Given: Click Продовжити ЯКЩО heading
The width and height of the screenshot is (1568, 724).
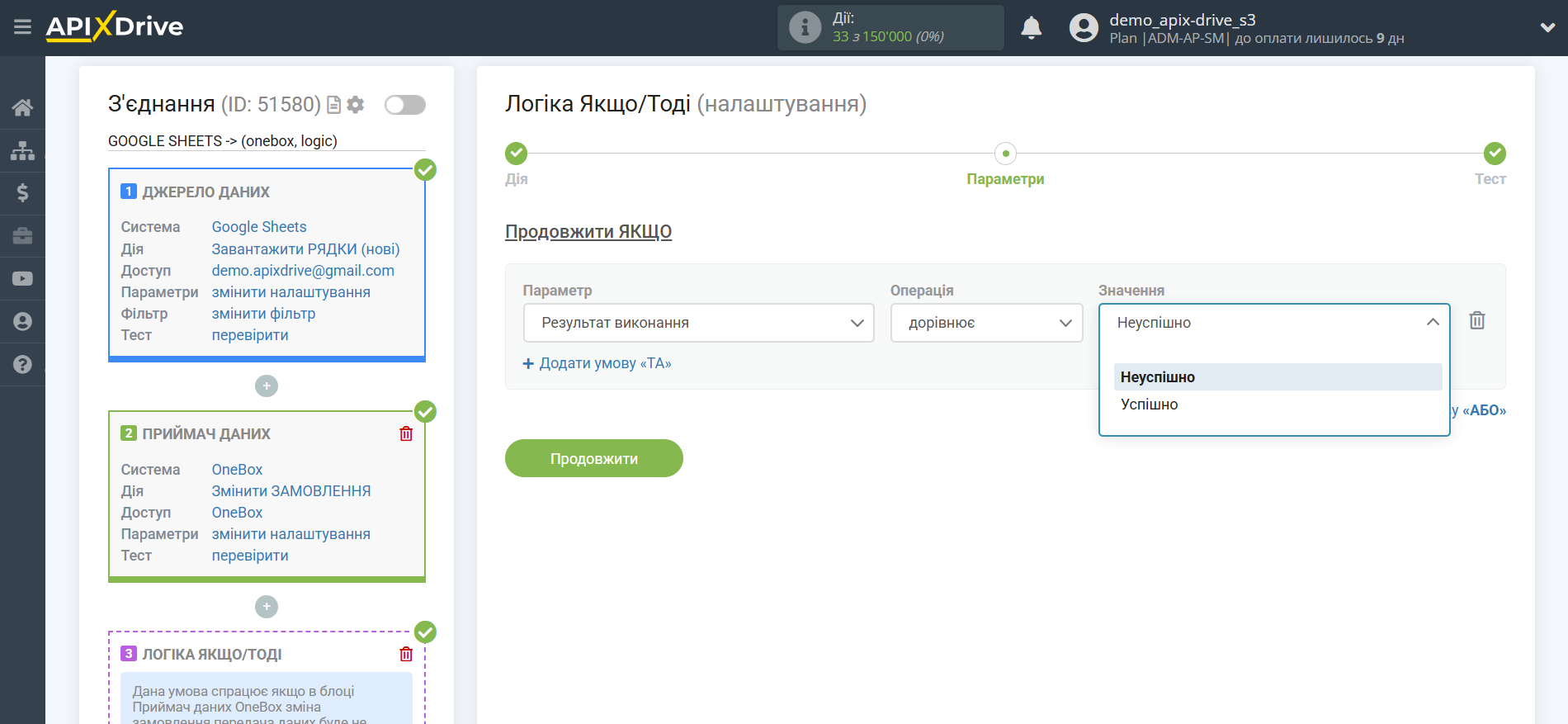Looking at the screenshot, I should pyautogui.click(x=588, y=232).
